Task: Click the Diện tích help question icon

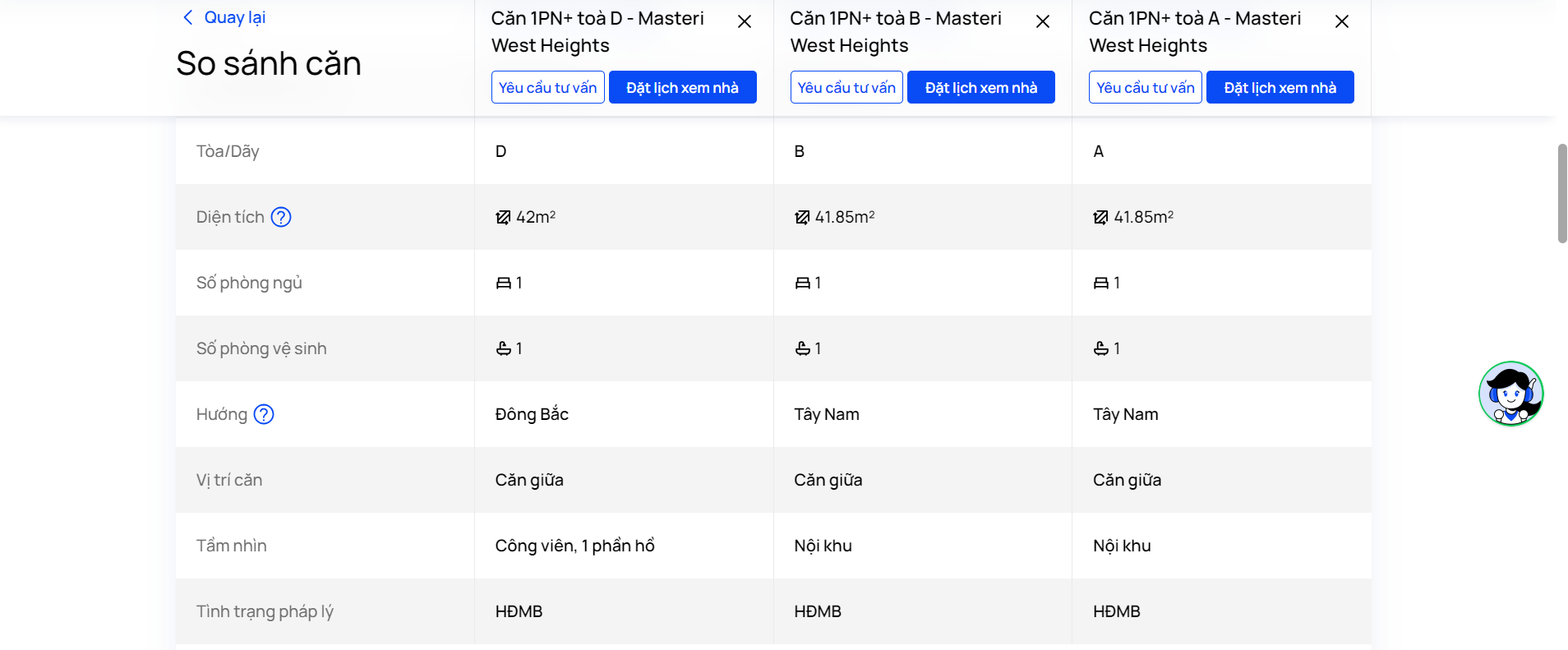Action: [x=281, y=217]
